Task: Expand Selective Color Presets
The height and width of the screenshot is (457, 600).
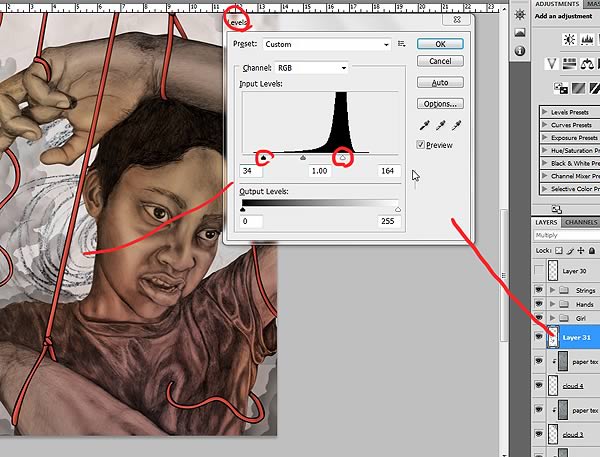Action: pyautogui.click(x=545, y=189)
